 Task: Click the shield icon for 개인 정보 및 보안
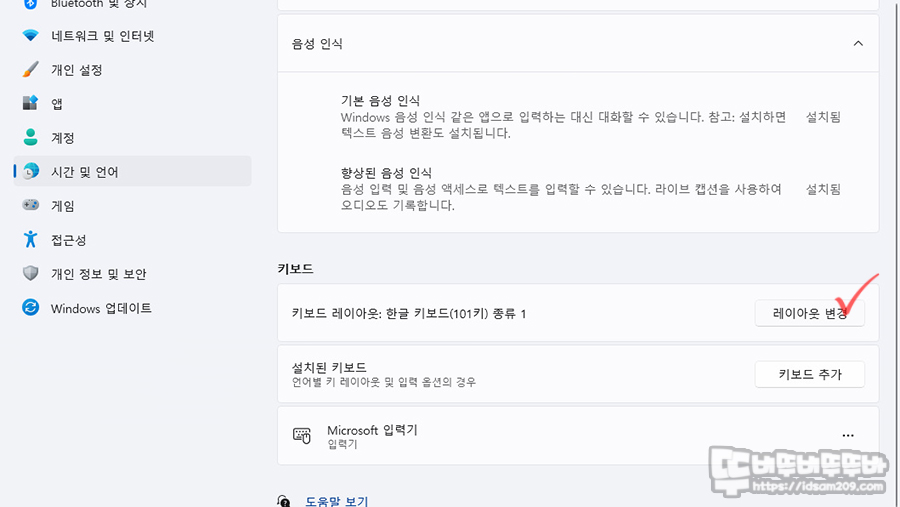tap(30, 273)
